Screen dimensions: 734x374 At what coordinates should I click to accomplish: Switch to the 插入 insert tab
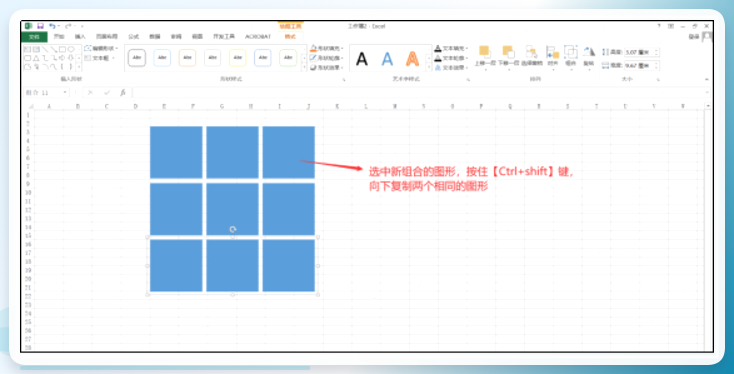[x=80, y=37]
